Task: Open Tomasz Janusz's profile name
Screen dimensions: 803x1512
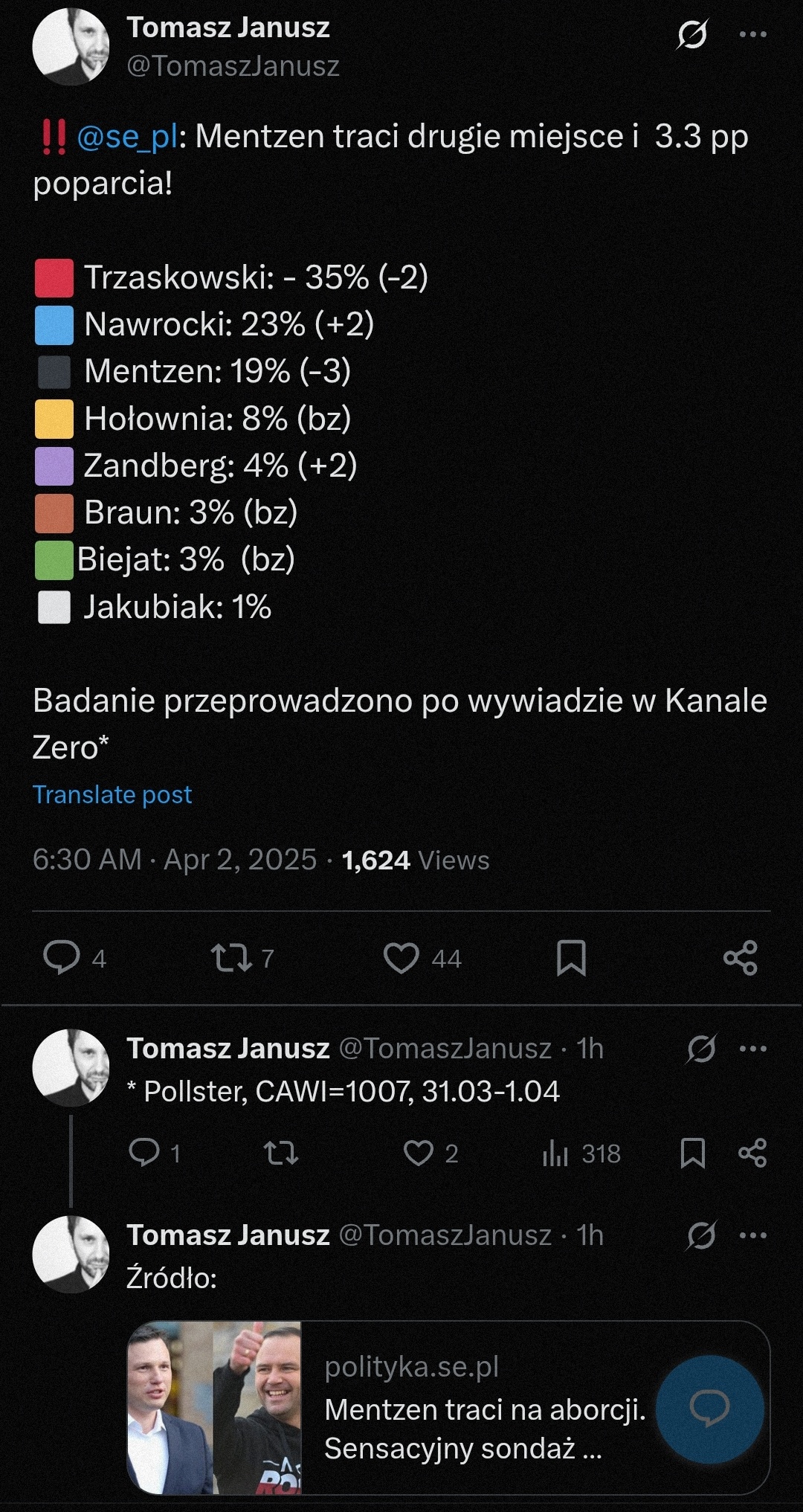Action: tap(228, 30)
